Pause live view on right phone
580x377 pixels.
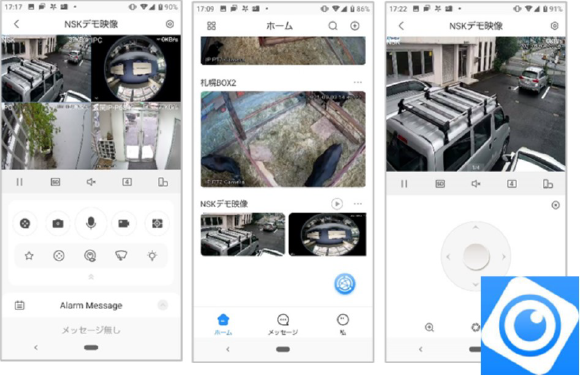(x=404, y=184)
